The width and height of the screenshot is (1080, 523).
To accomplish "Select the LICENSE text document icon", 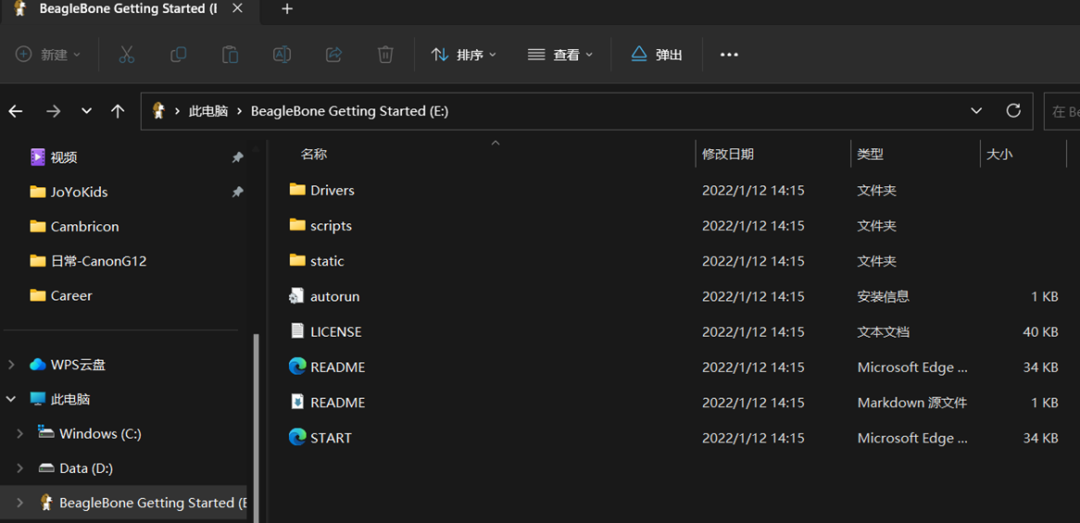I will 297,331.
